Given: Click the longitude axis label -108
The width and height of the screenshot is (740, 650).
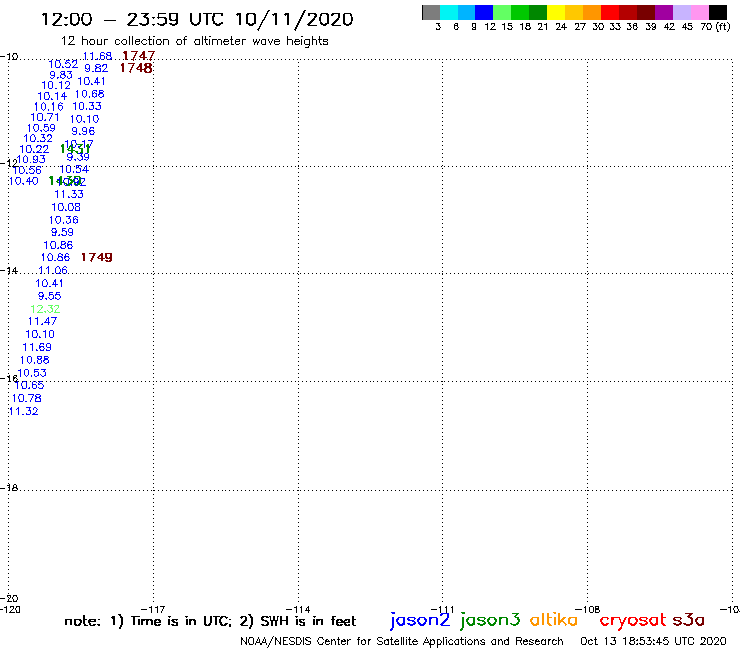Looking at the screenshot, I should (x=588, y=609).
